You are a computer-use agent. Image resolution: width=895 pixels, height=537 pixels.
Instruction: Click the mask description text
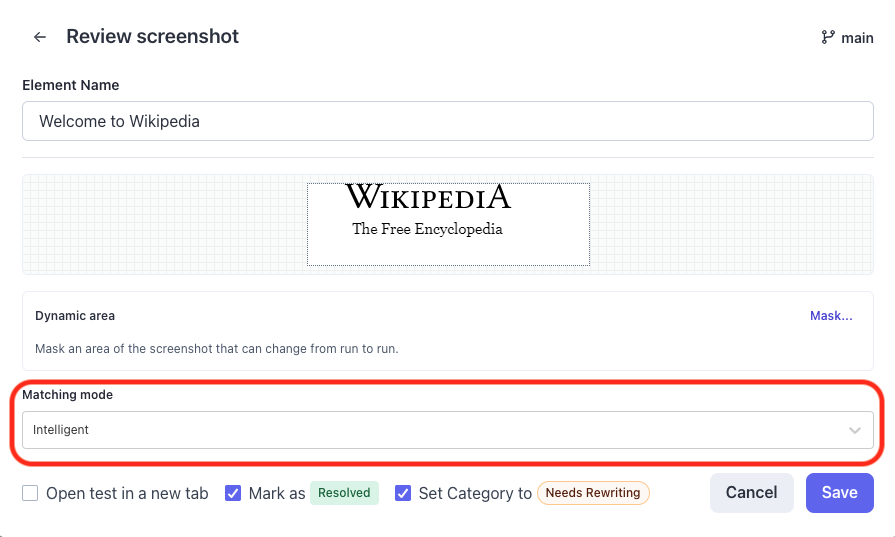217,349
